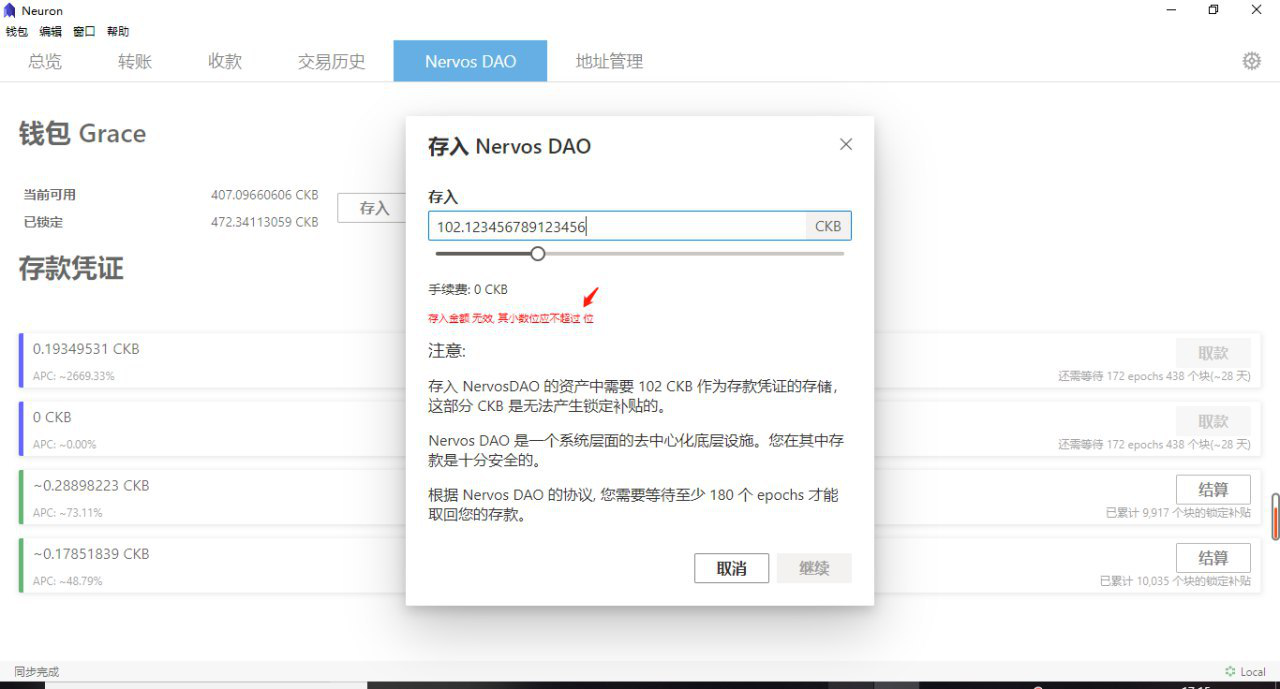Click the Local network status icon

click(x=1230, y=672)
